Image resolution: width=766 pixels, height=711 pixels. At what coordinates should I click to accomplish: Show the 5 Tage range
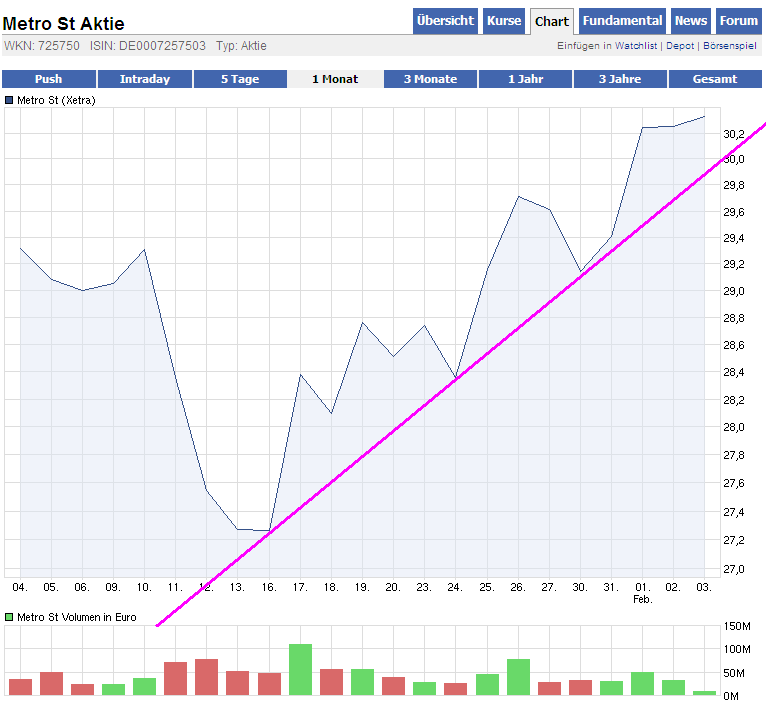pyautogui.click(x=240, y=79)
